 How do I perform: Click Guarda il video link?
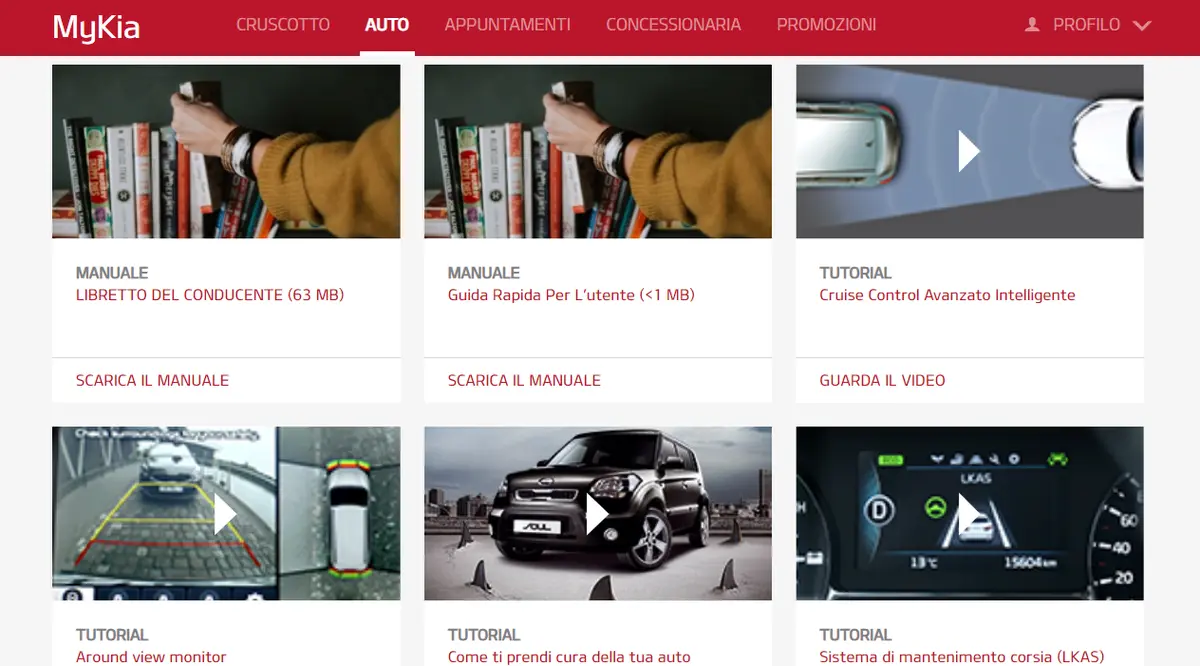(x=883, y=380)
